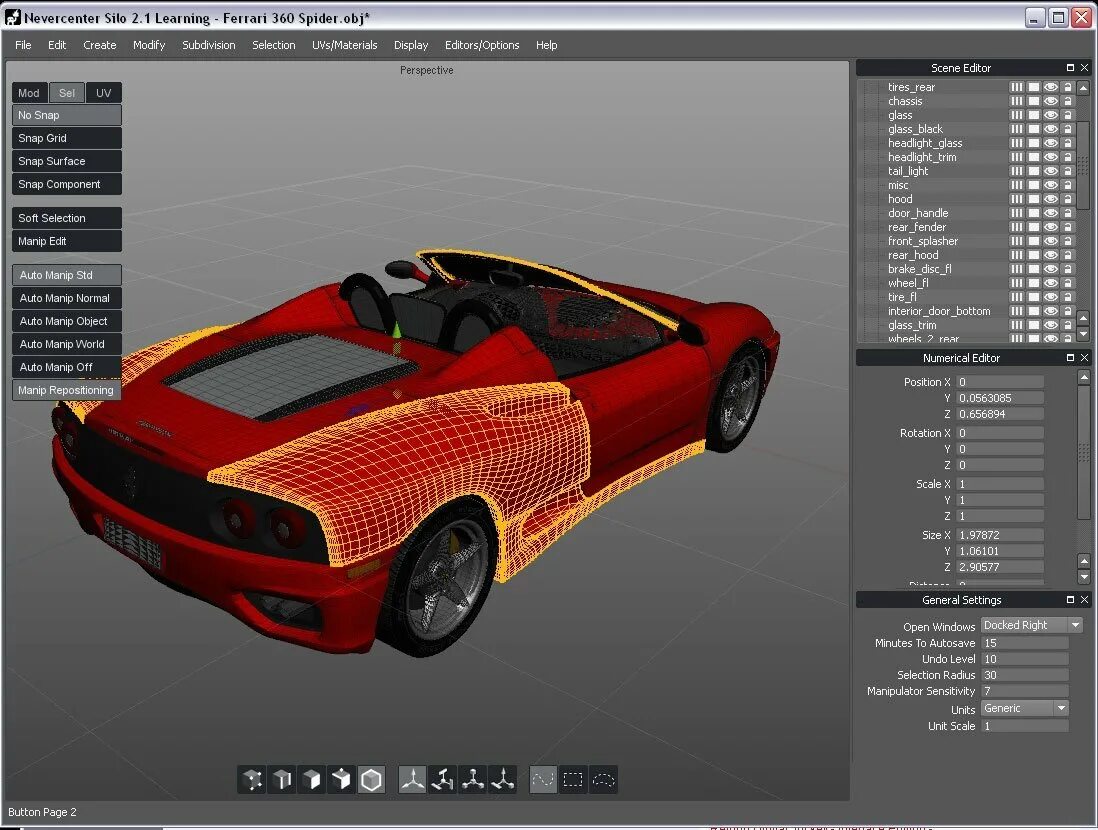
Task: Open the File menu
Action: pos(23,45)
